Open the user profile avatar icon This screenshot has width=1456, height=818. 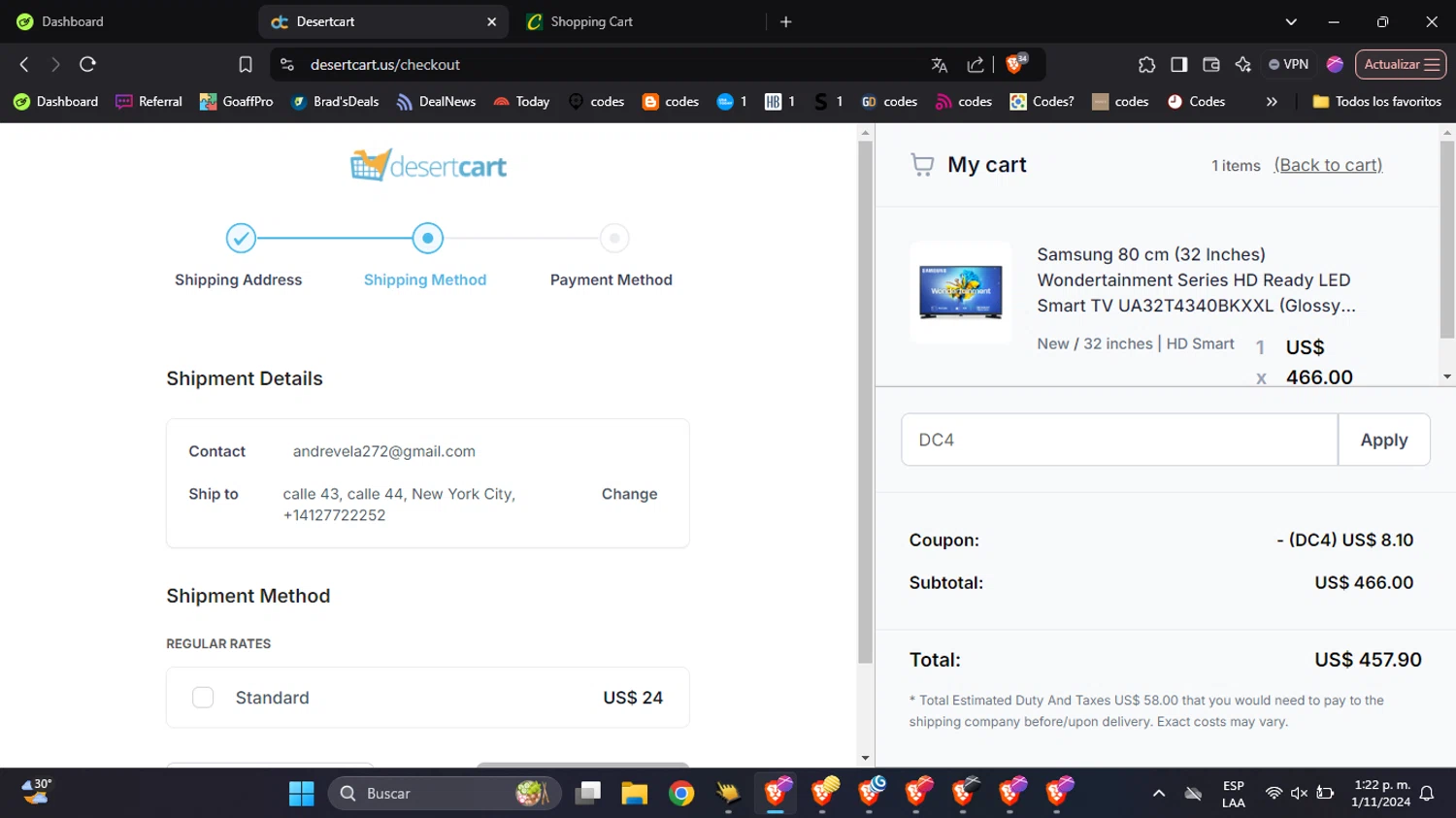tap(1335, 64)
